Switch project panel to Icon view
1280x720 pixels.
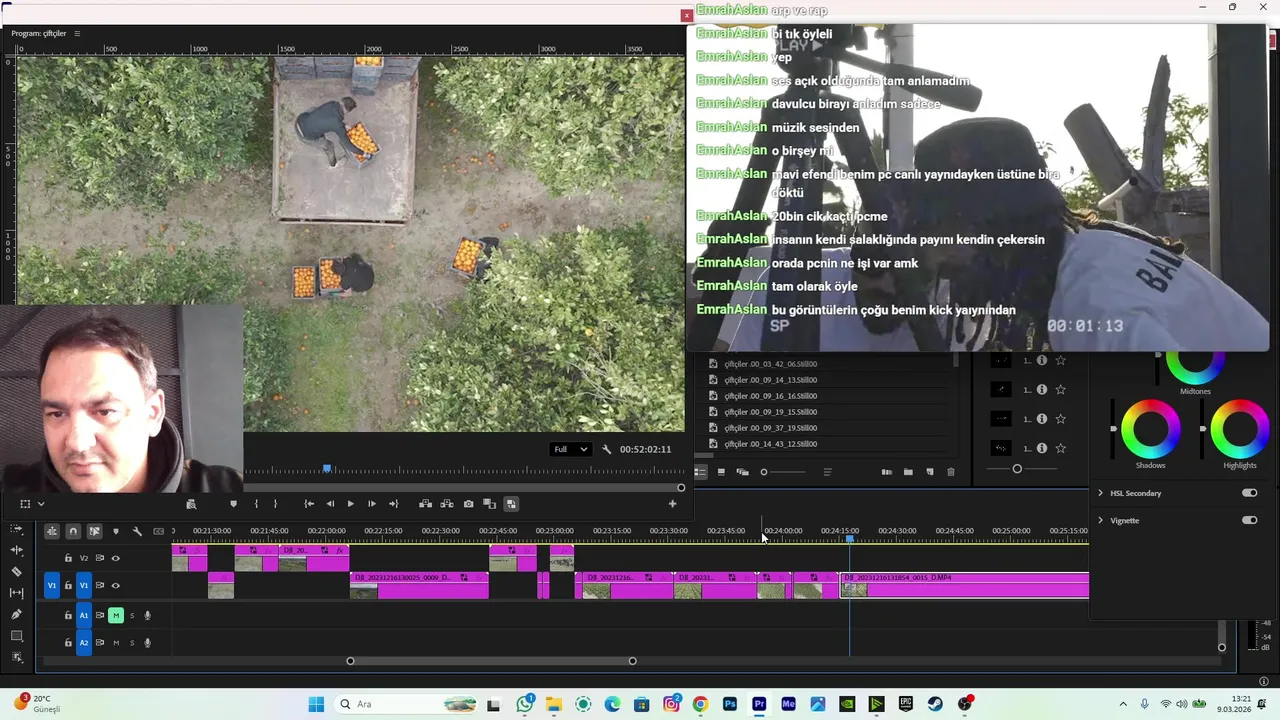(721, 472)
